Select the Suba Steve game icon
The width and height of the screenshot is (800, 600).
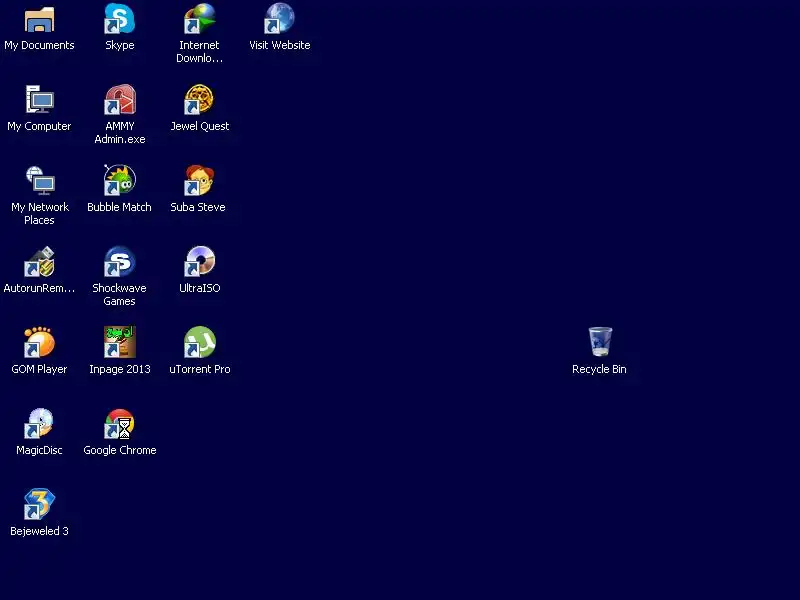tap(199, 180)
